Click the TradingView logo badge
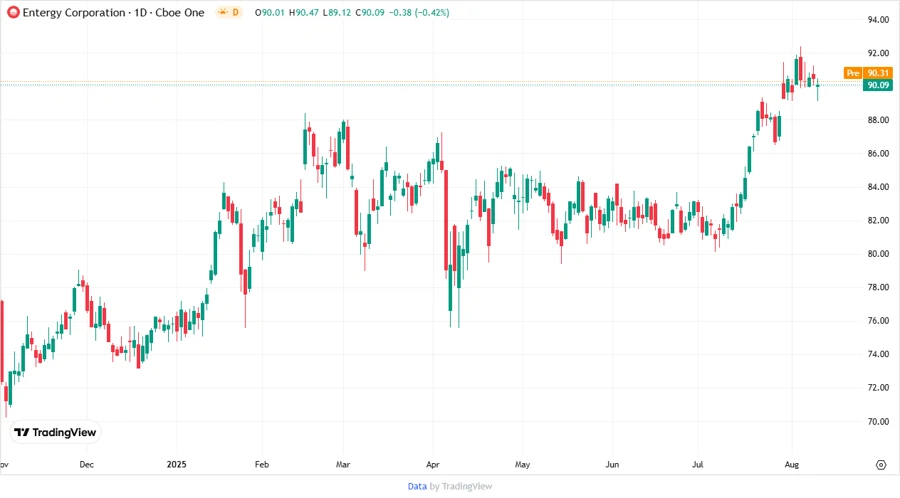This screenshot has width=900, height=498. click(x=56, y=432)
